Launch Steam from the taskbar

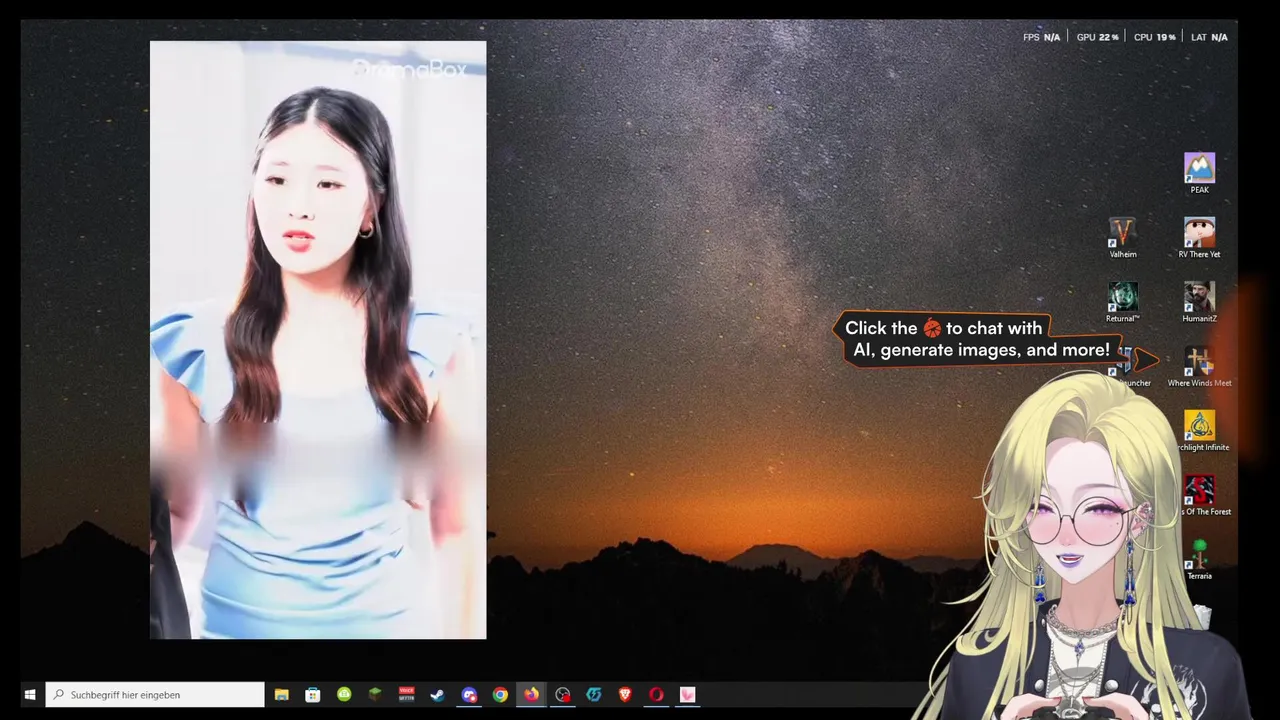pyautogui.click(x=437, y=694)
